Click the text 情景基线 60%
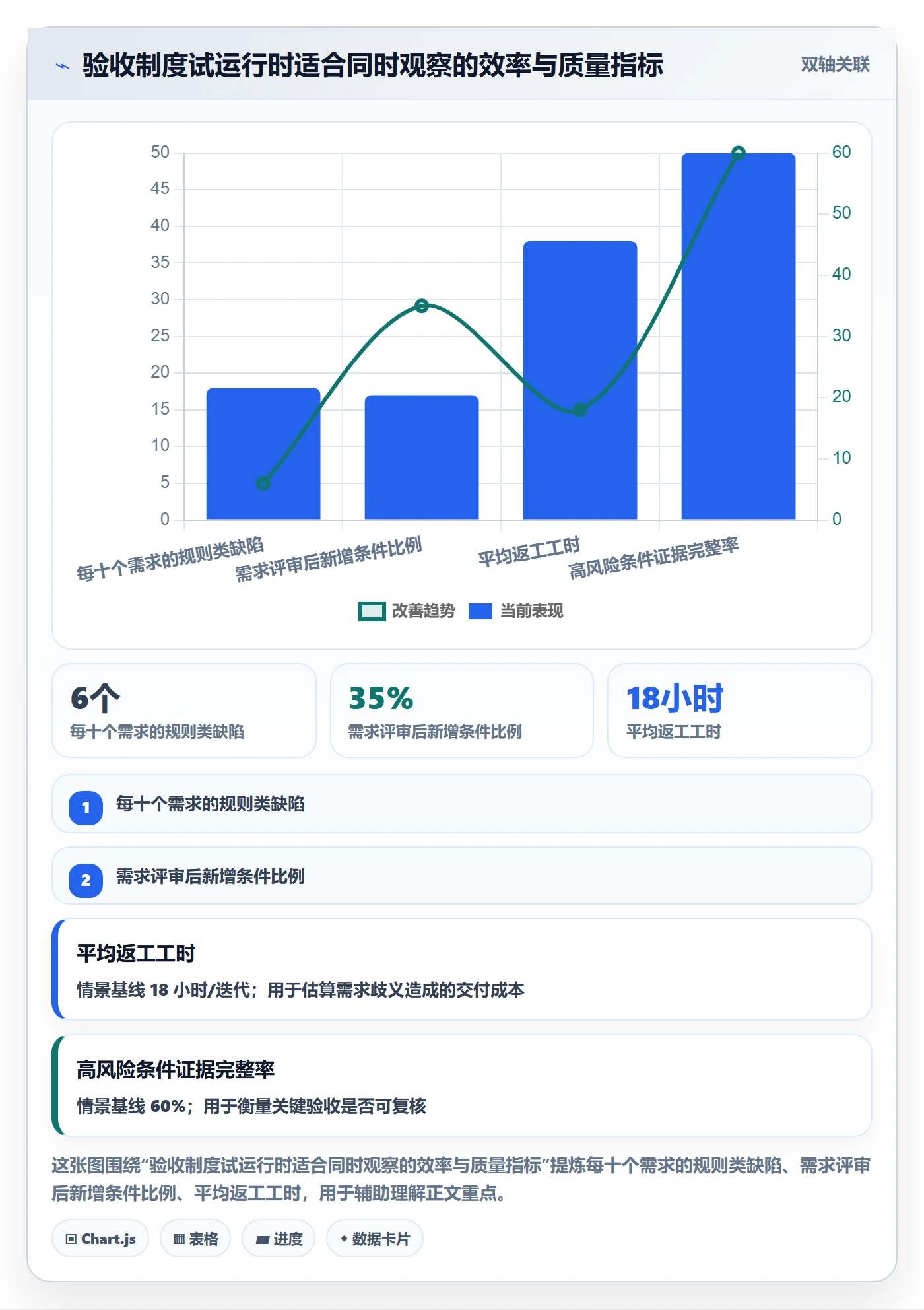The image size is (924, 1310). 131,1106
